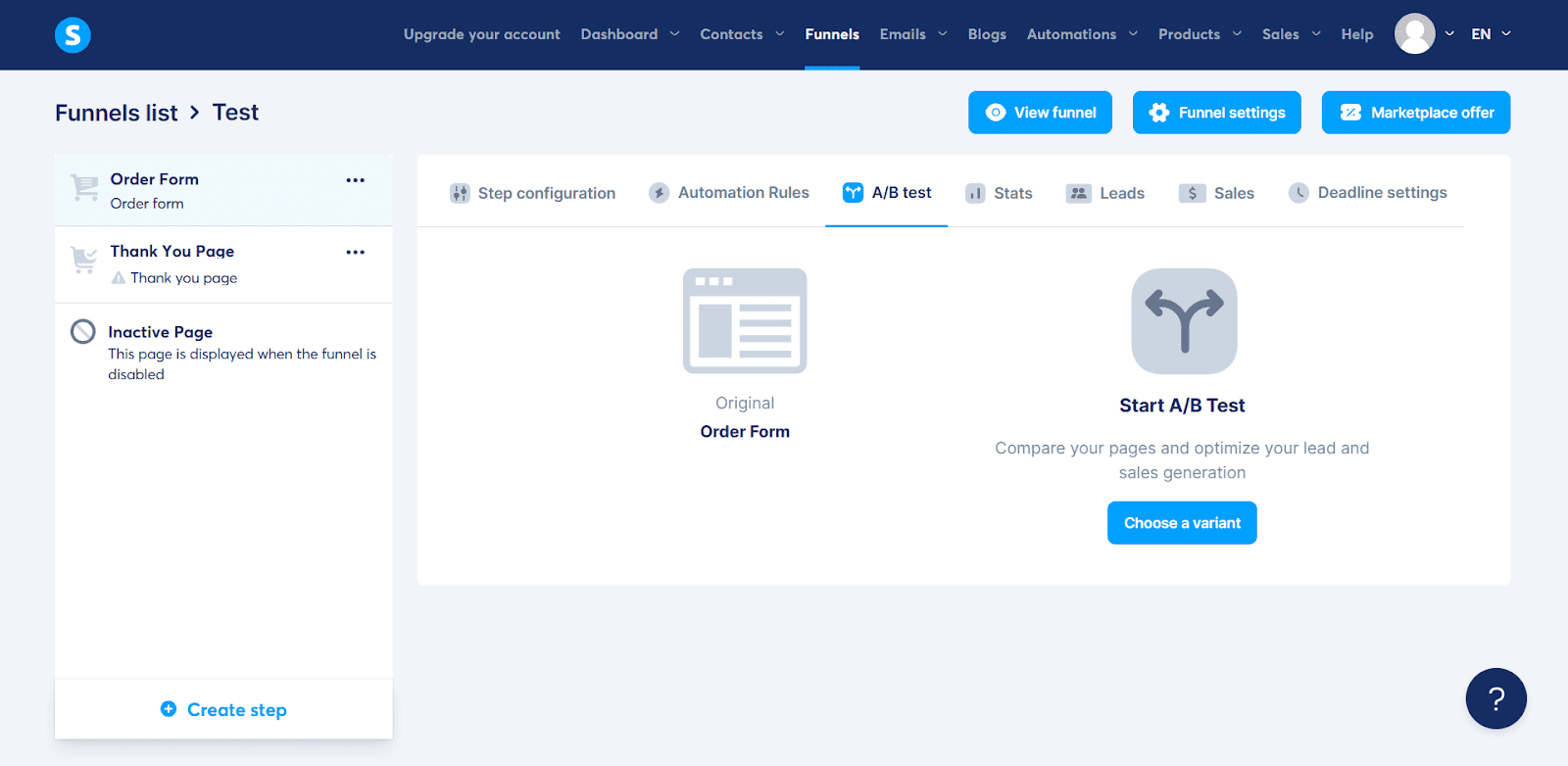Open the EN language selector
The image size is (1568, 766).
[x=1491, y=34]
